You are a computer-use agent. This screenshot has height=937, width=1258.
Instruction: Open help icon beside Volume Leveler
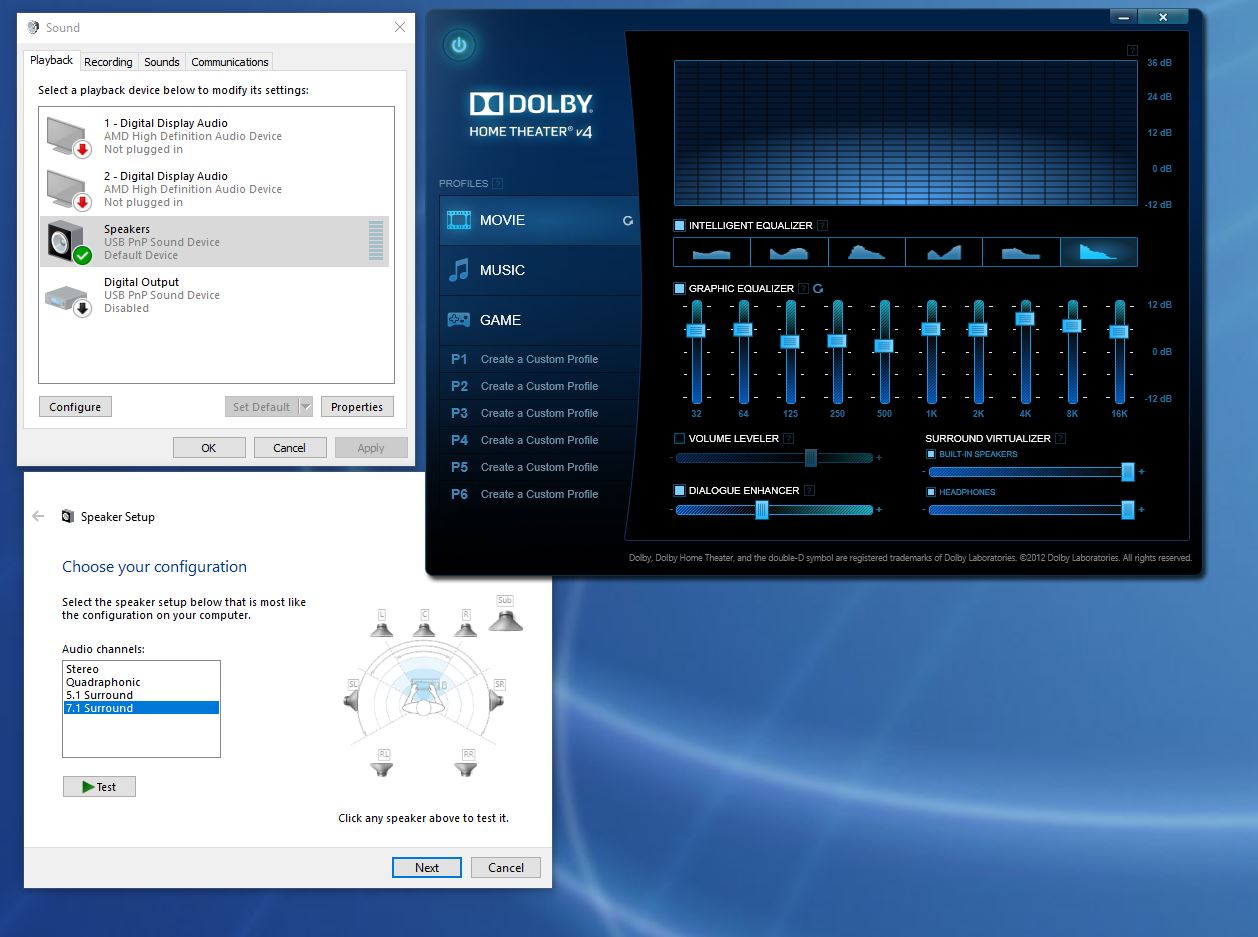click(789, 438)
